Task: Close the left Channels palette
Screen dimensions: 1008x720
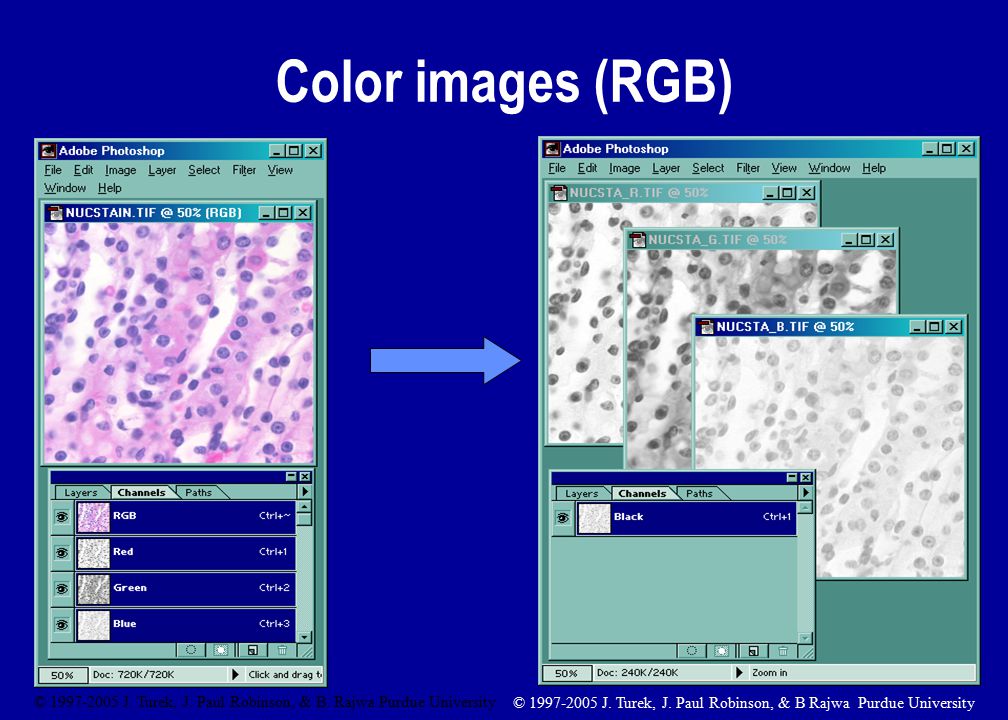Action: 305,476
